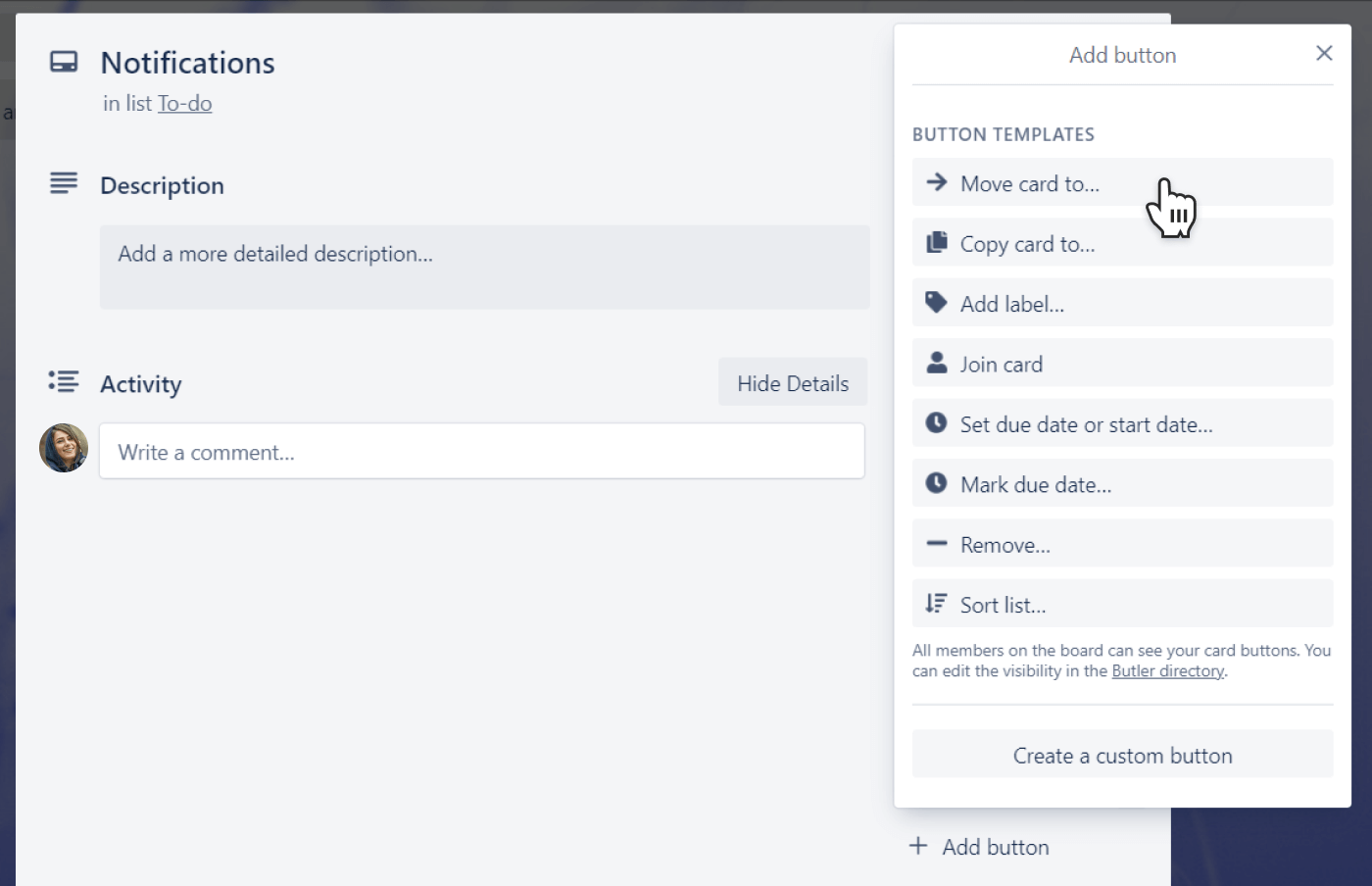
Task: Click the tag icon beside Add label
Action: click(x=937, y=303)
